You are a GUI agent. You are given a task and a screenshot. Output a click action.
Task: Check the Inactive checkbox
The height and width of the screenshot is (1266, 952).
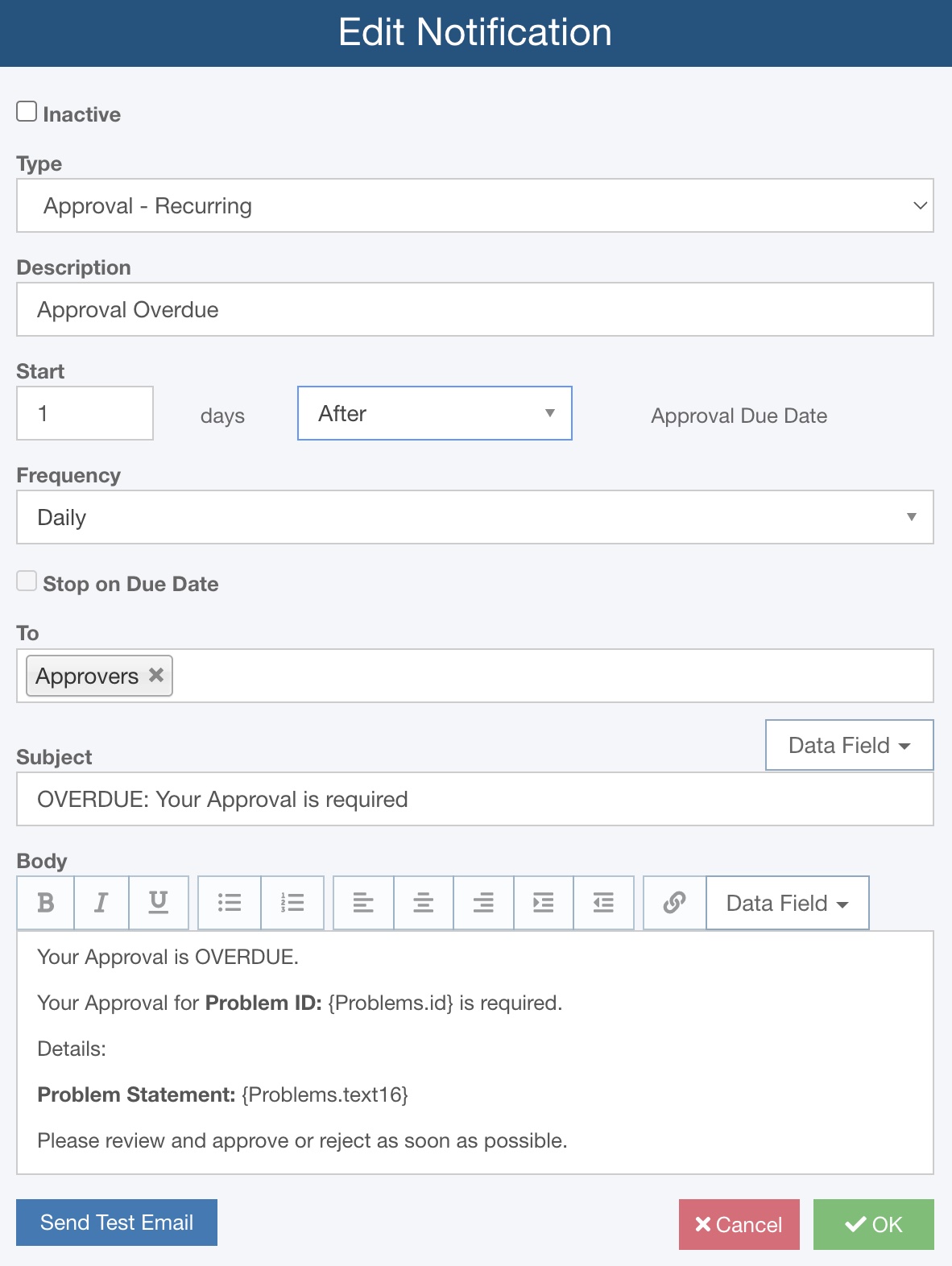(x=27, y=110)
